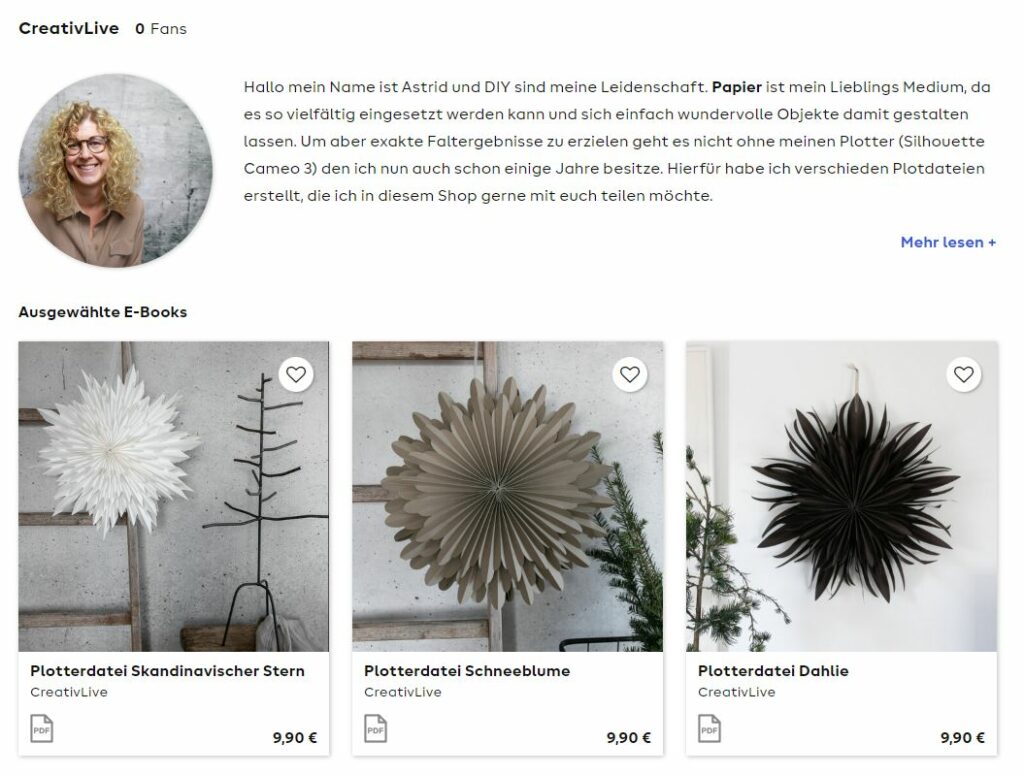The image size is (1024, 776).
Task: View white paper star product image
Action: coord(174,496)
